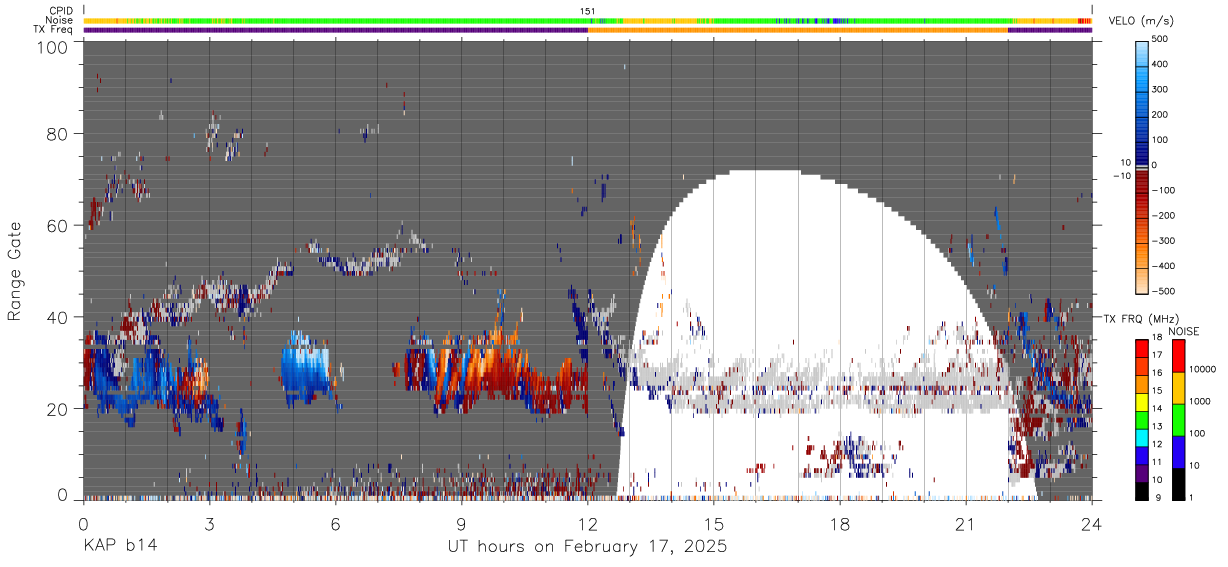Click the x-axis hour label 12

[587, 523]
